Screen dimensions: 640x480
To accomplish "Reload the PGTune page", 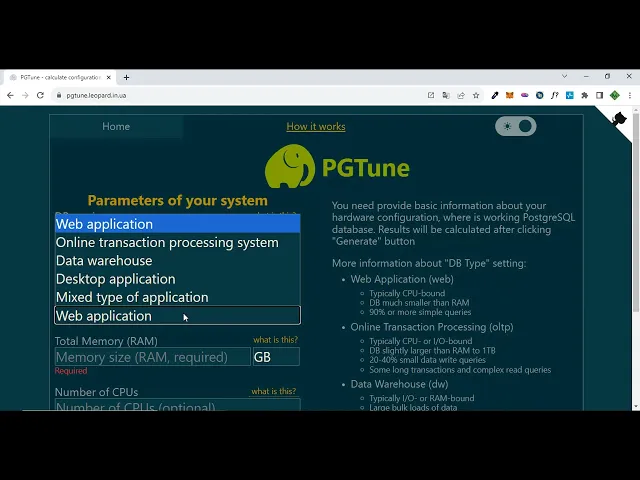I will pyautogui.click(x=40, y=95).
